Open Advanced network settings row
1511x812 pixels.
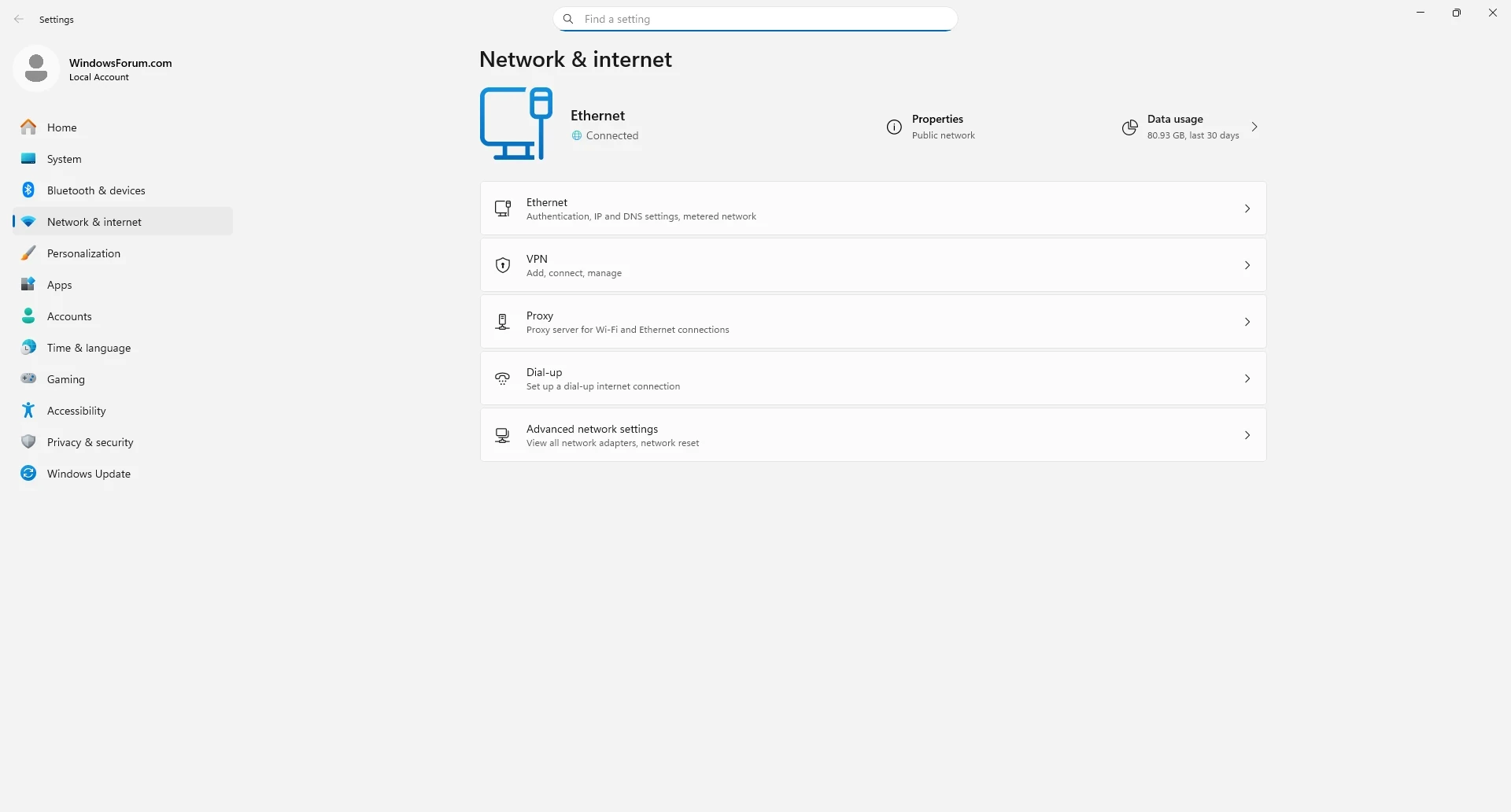pos(874,435)
